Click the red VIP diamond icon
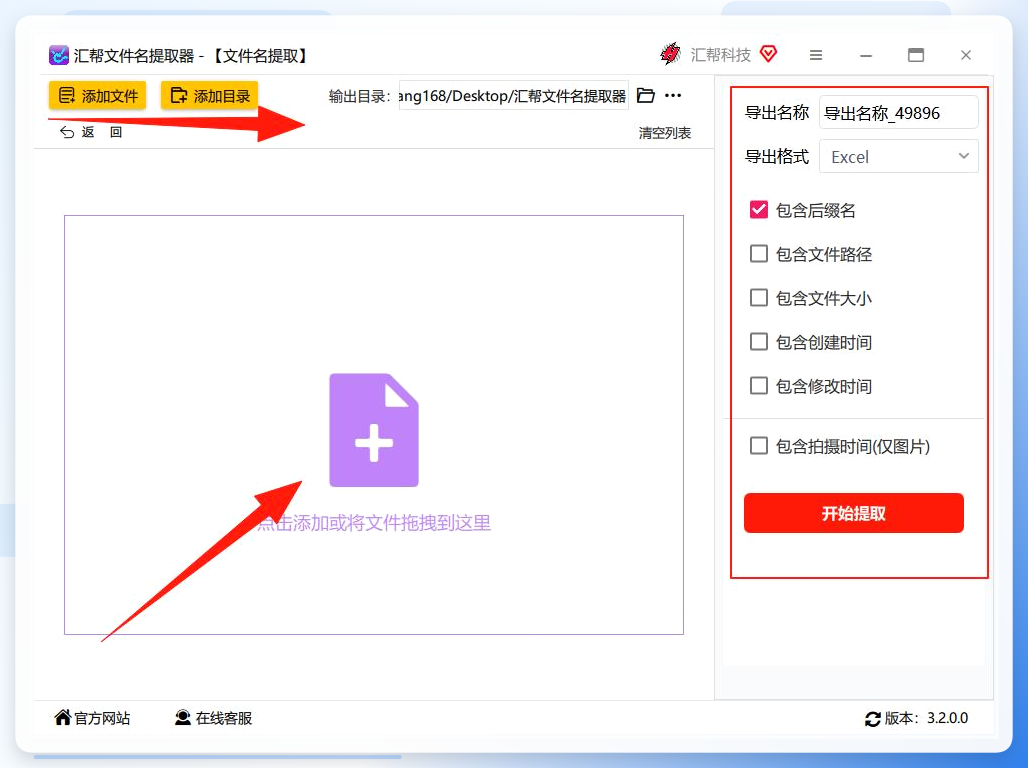The width and height of the screenshot is (1028, 768). click(x=768, y=54)
